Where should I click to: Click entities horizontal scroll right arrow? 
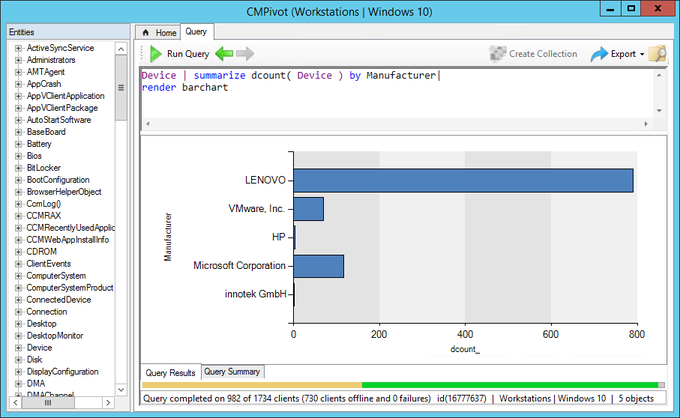(x=108, y=403)
